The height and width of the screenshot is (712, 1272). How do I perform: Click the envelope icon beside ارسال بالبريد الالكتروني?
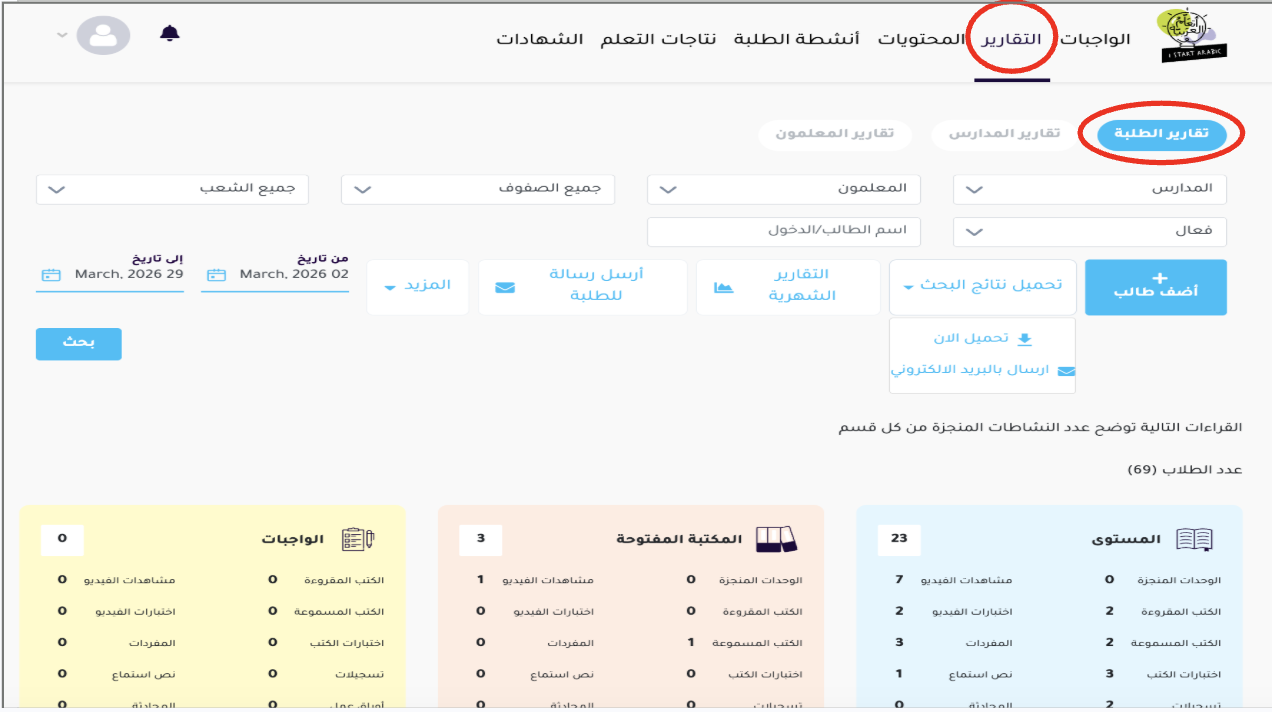point(1066,371)
